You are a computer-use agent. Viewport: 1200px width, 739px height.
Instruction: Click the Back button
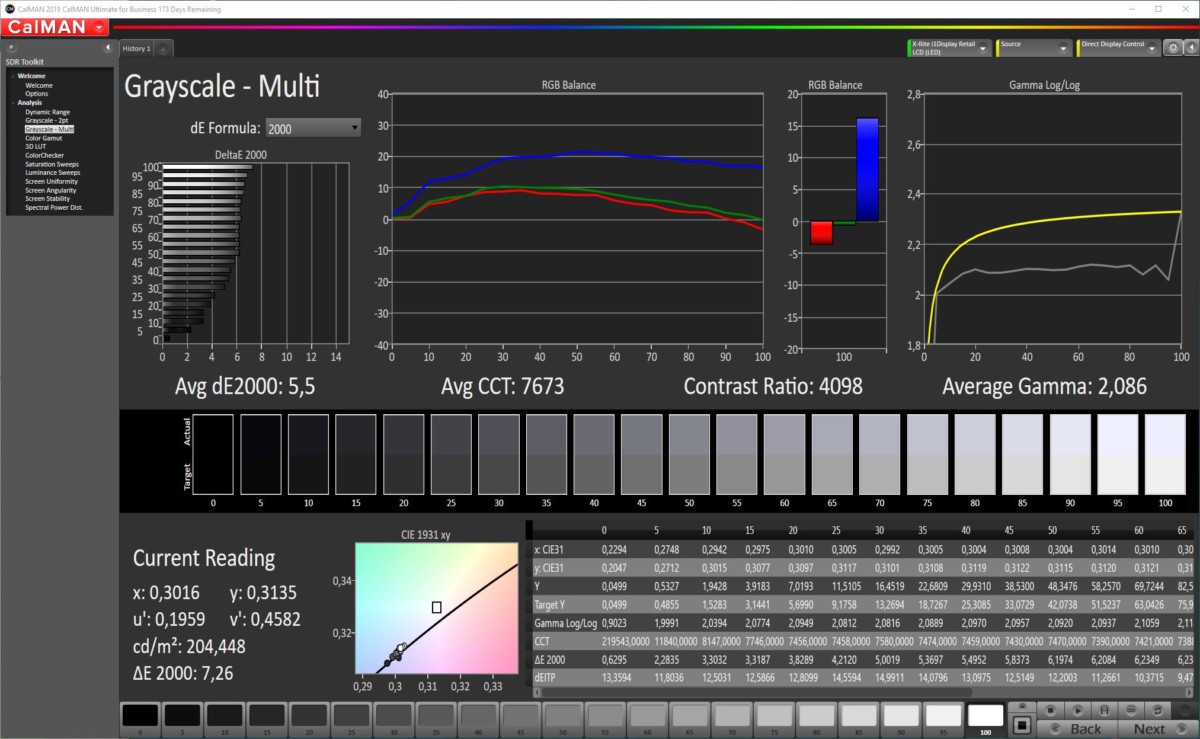[1077, 729]
